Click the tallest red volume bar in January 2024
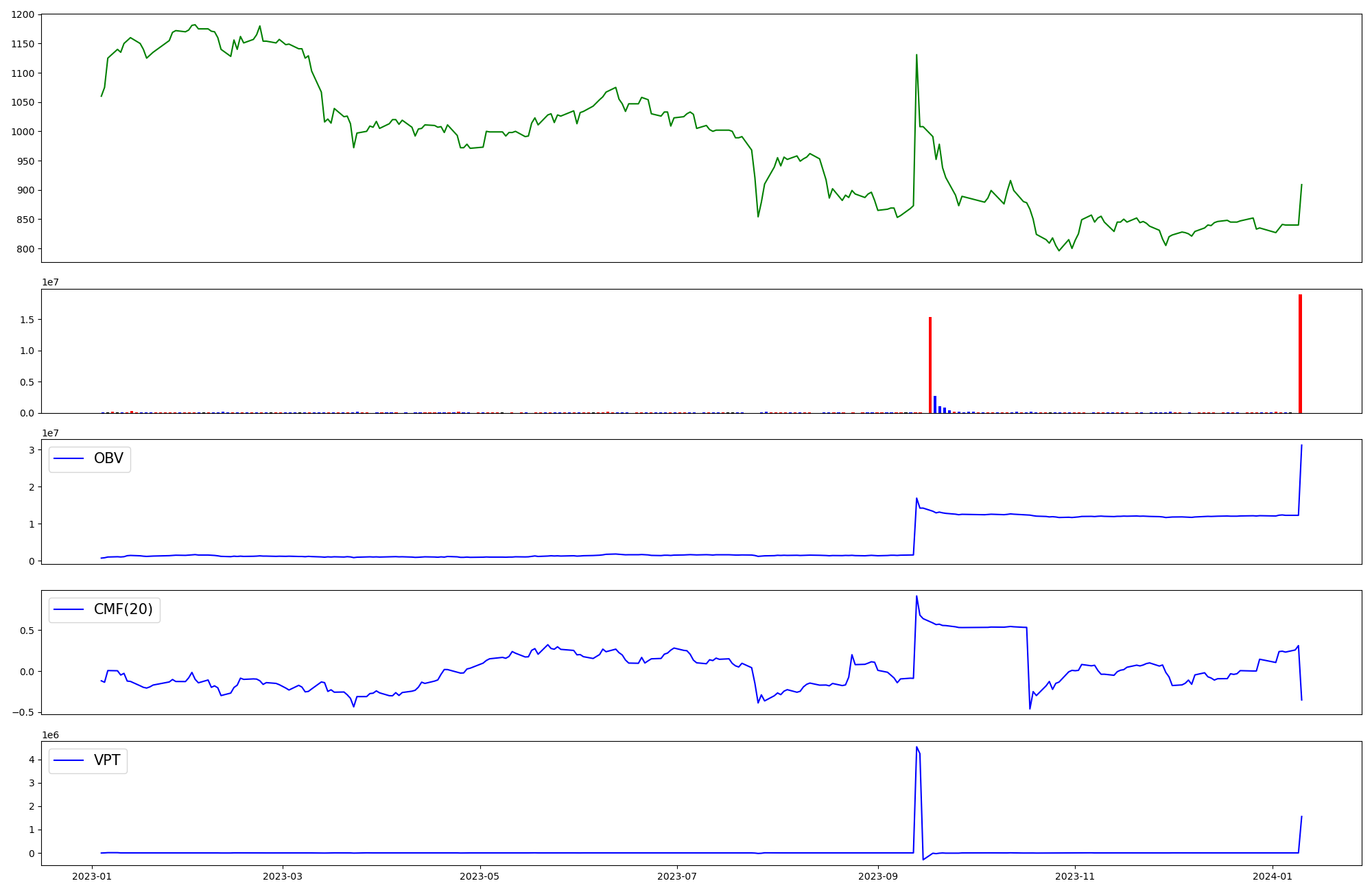Image resolution: width=1372 pixels, height=892 pixels. click(1300, 354)
